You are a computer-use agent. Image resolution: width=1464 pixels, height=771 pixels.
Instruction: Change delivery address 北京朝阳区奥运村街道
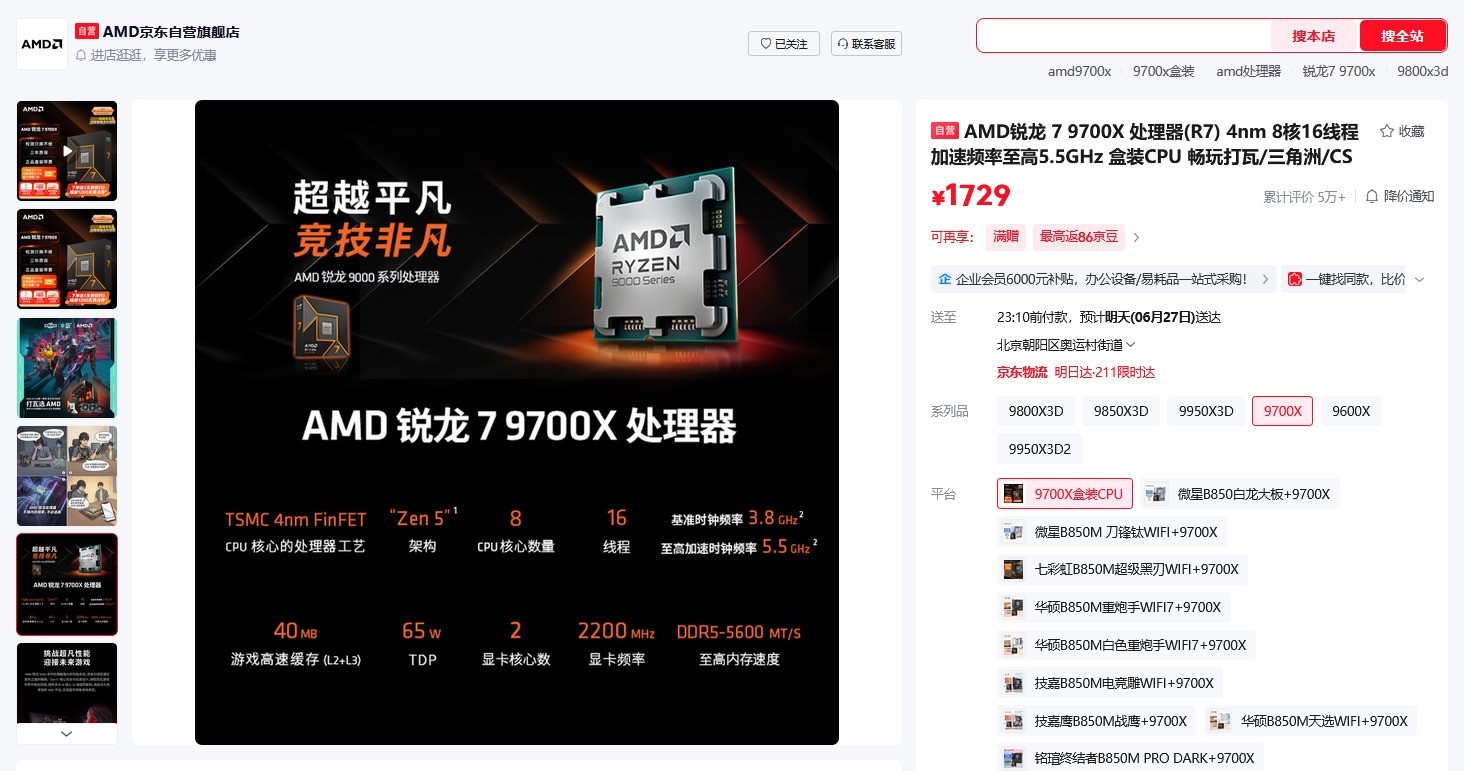click(1066, 345)
